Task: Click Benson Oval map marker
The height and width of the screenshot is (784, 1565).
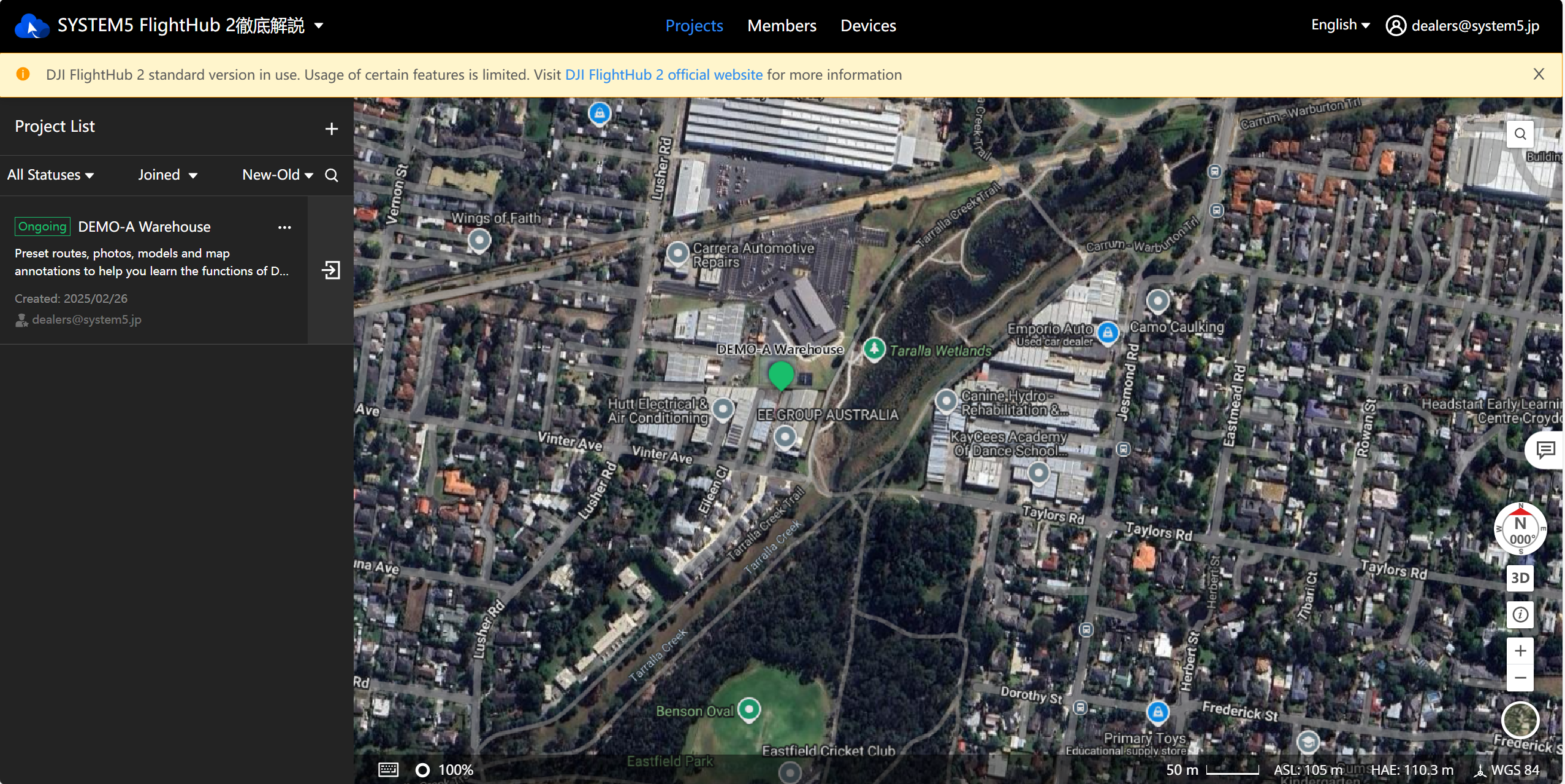Action: (749, 710)
